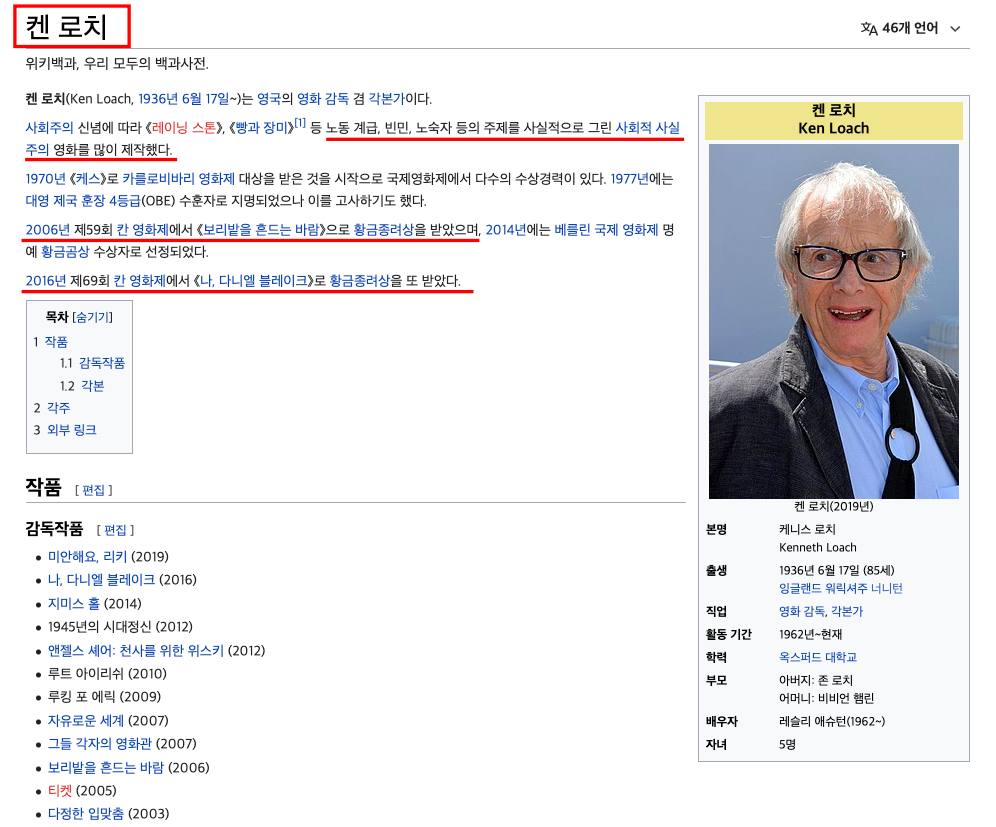Open the 베를린 국제 영화제 link
Image resolution: width=996 pixels, height=827 pixels.
tap(606, 229)
